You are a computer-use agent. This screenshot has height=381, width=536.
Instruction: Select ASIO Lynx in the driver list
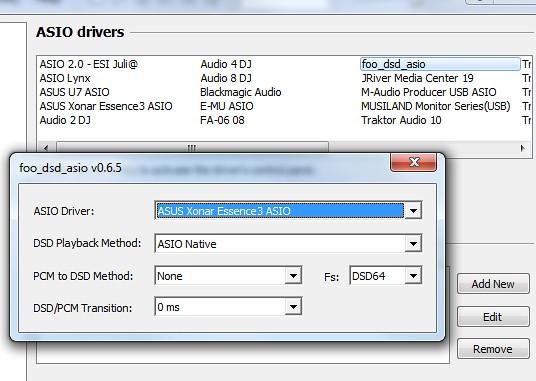[x=65, y=78]
